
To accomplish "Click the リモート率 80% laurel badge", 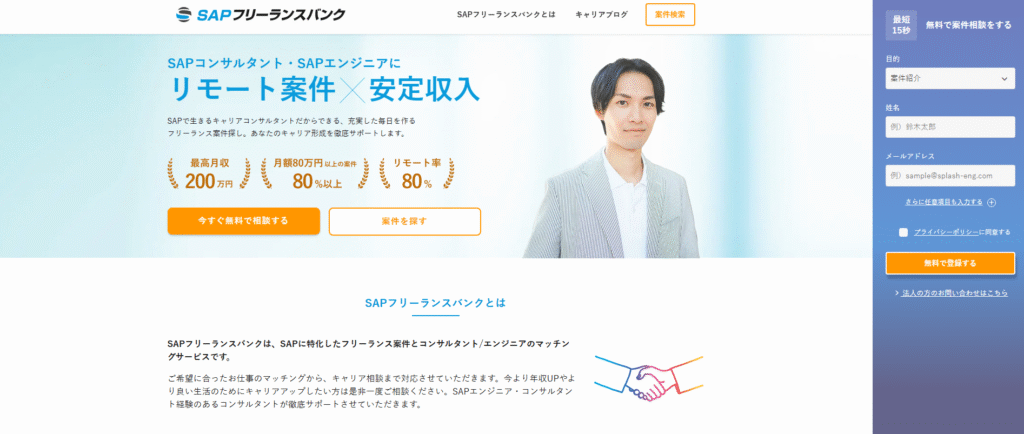I will 417,174.
